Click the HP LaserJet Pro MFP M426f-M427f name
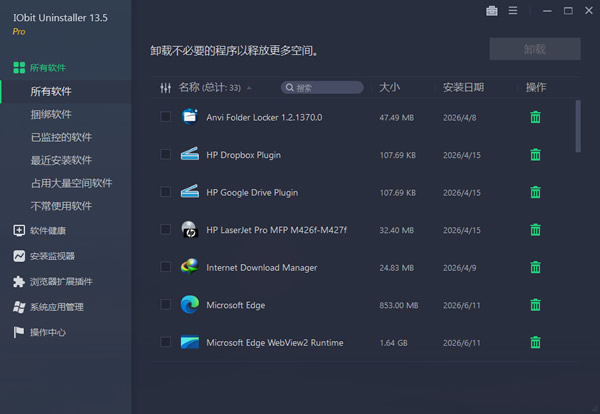The image size is (600, 414). 276,230
